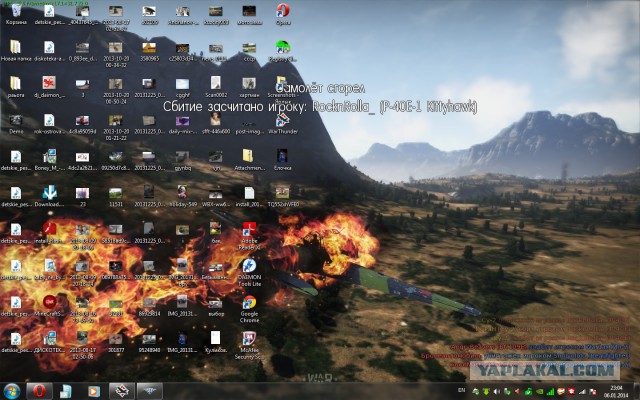Open the TQ552xWFR0 image thumbnail
Screen dimensions: 640x400
coord(282,196)
